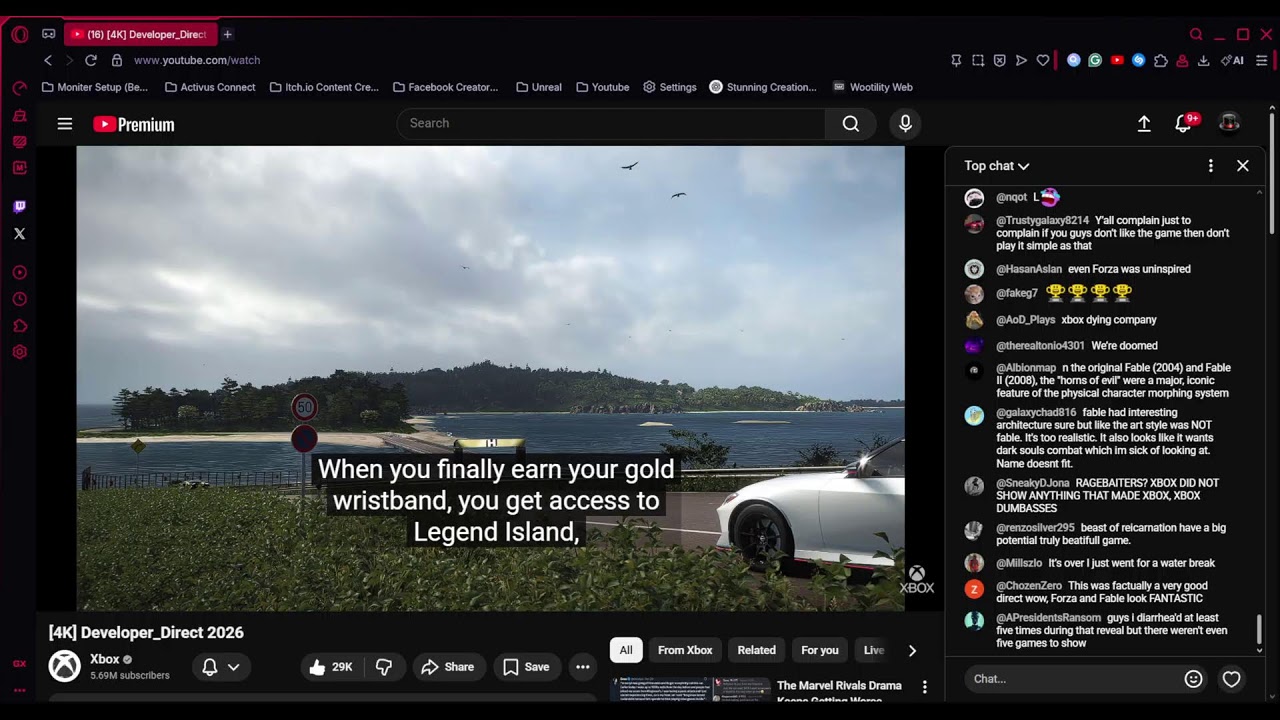Viewport: 1280px width, 720px height.
Task: Open GX Control speedometer icon in sidebar
Action: point(19,88)
